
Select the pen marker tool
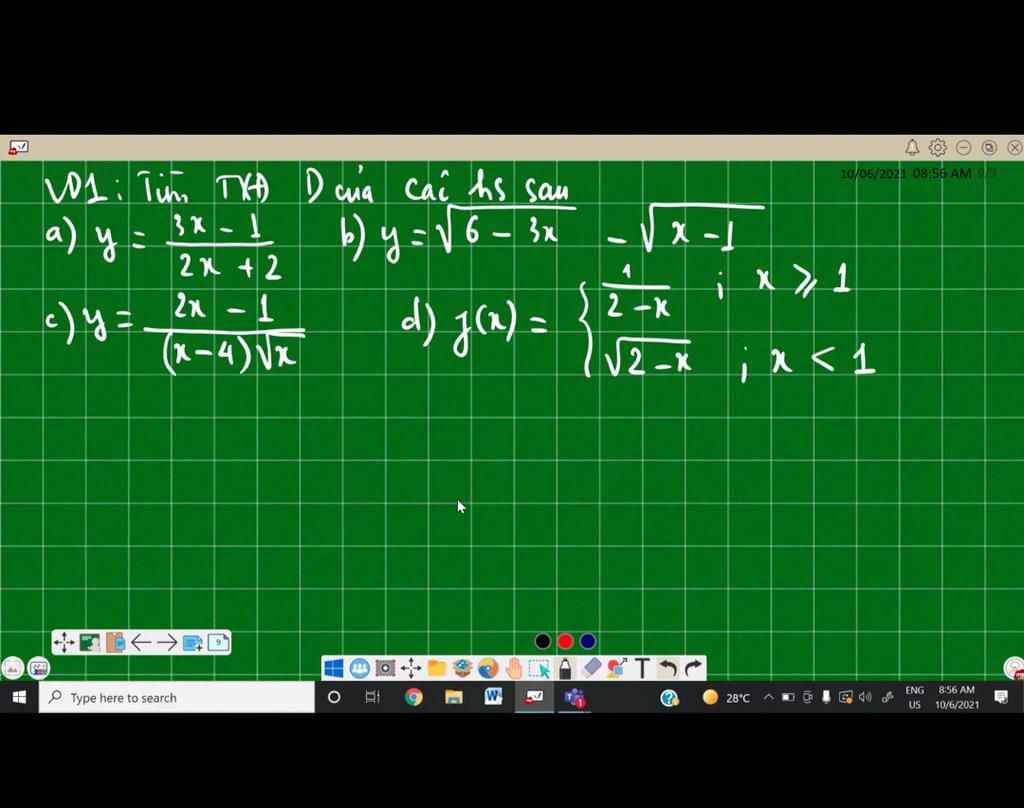pyautogui.click(x=566, y=668)
